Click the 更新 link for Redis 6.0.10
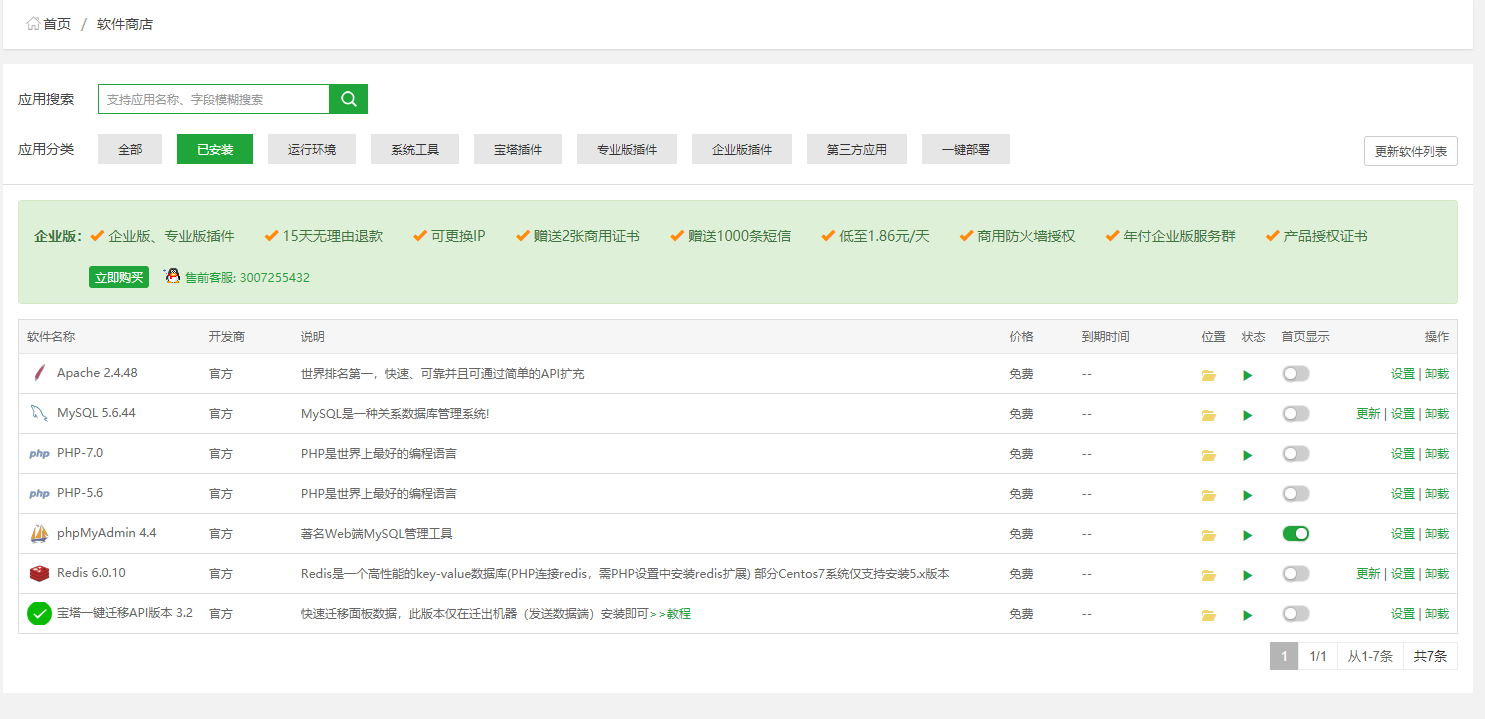1485x719 pixels. [1368, 574]
